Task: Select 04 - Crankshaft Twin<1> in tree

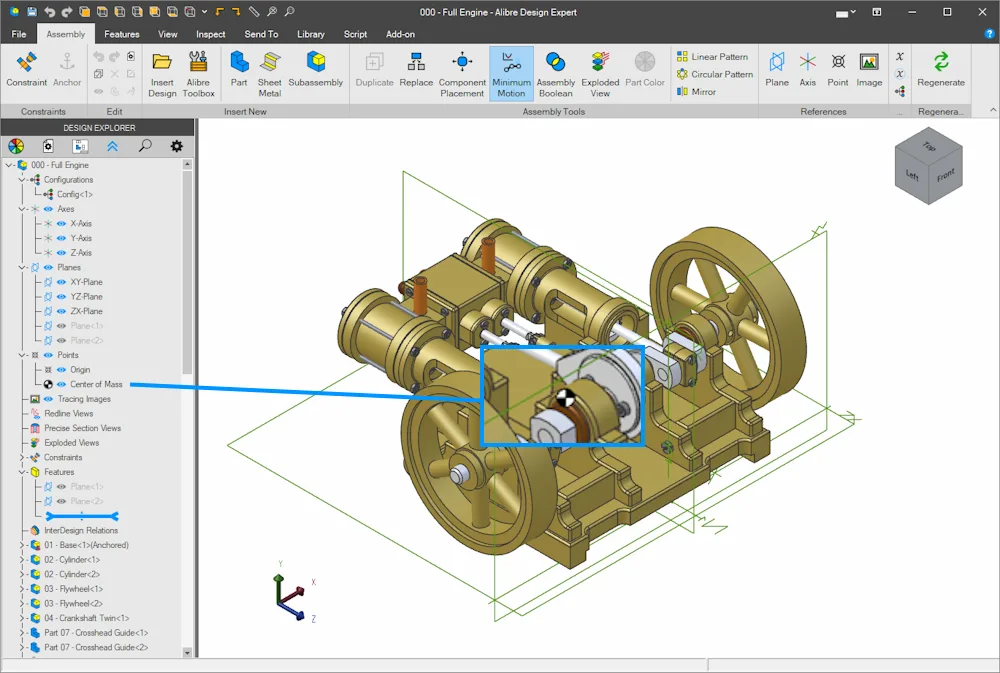Action: tap(87, 618)
